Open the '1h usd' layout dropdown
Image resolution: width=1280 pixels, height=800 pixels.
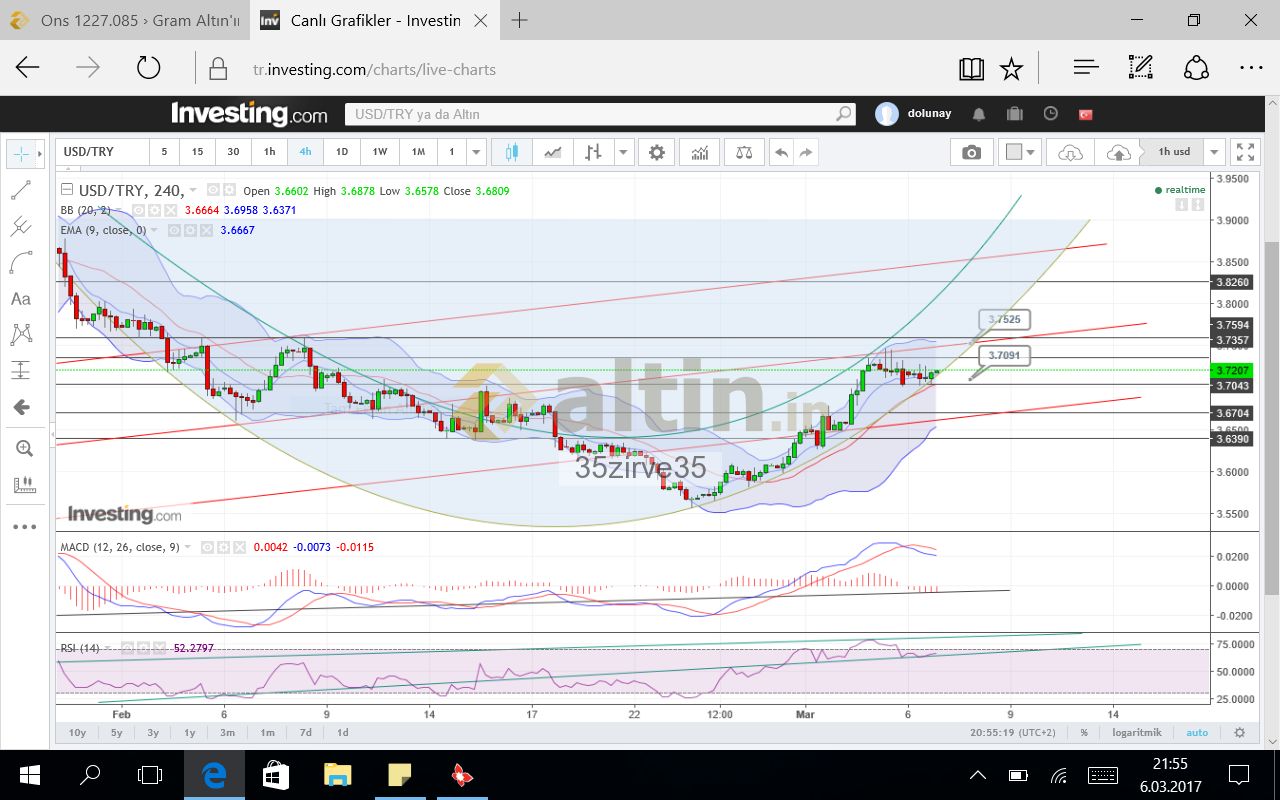1214,152
